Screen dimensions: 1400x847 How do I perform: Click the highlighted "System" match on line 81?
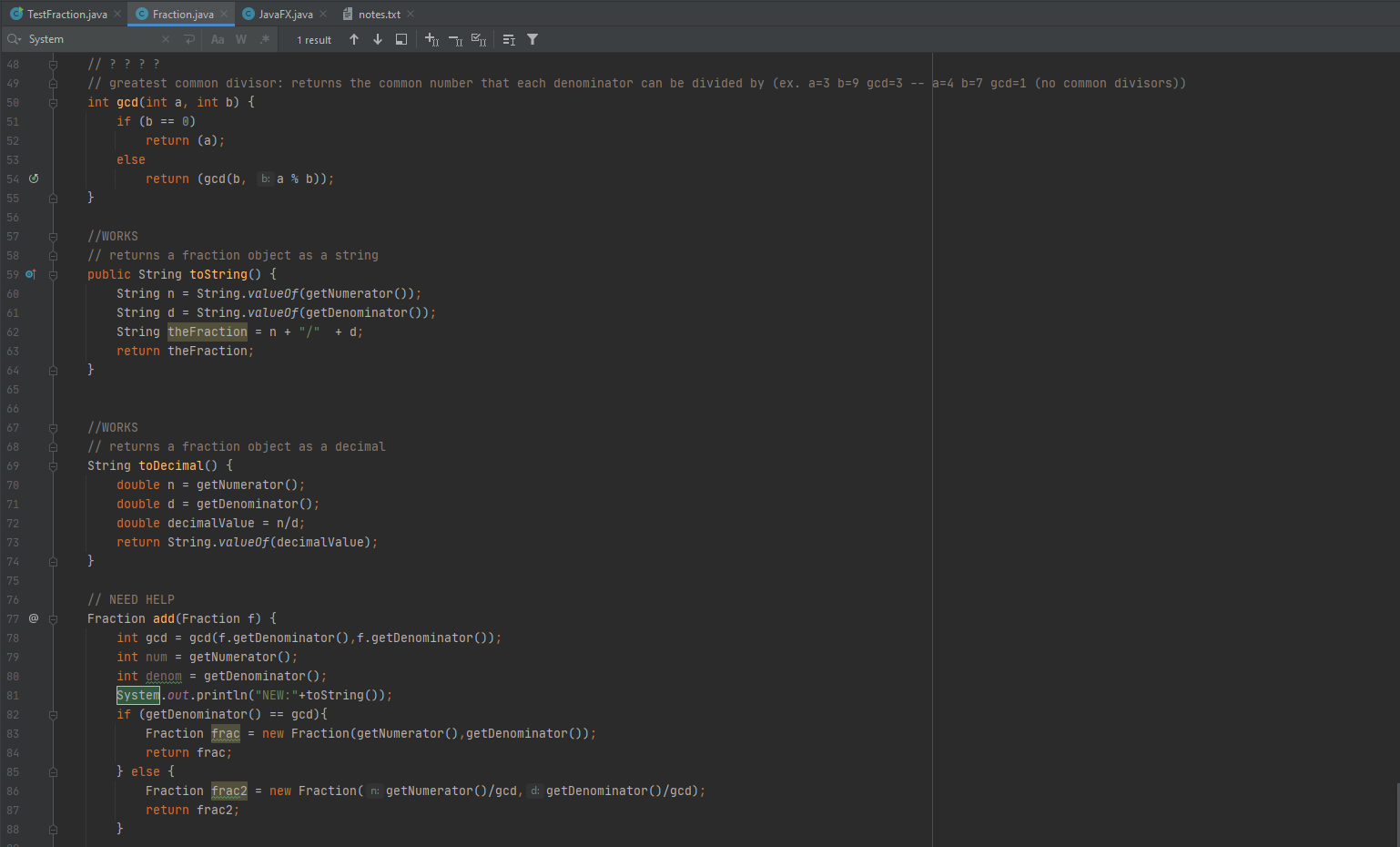click(138, 695)
